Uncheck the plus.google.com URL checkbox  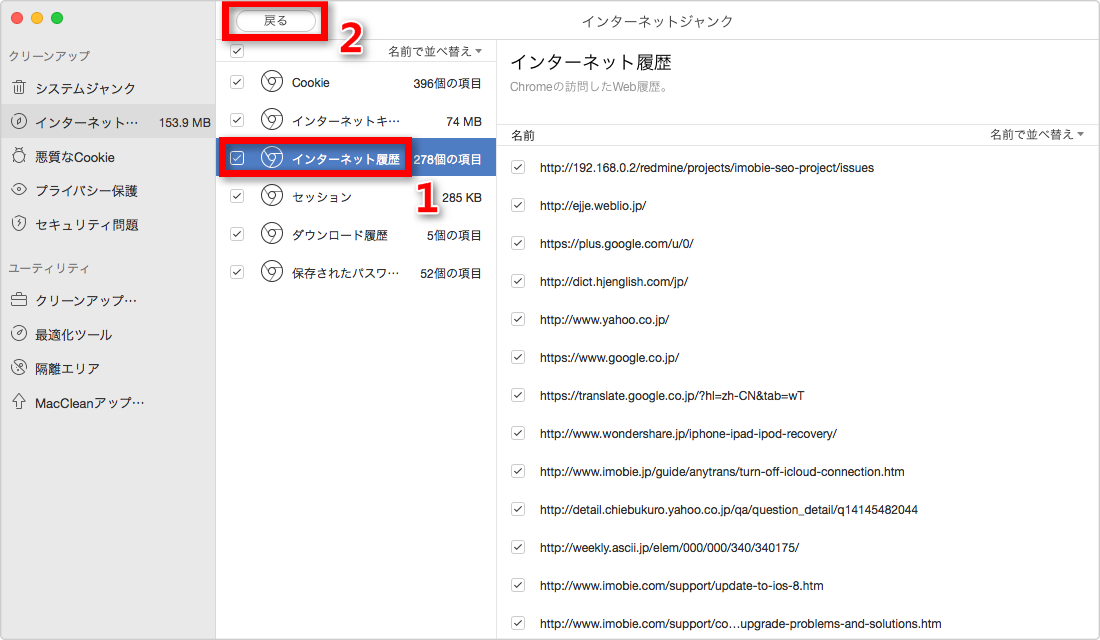point(518,243)
